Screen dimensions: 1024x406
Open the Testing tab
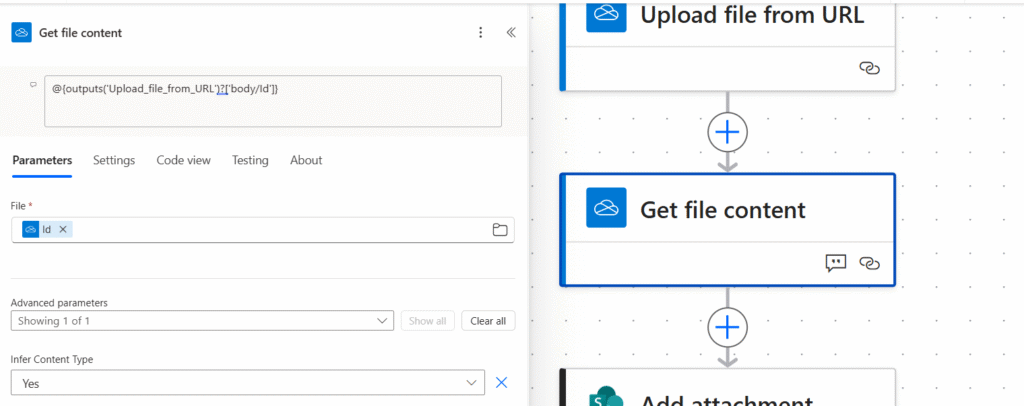(x=250, y=160)
